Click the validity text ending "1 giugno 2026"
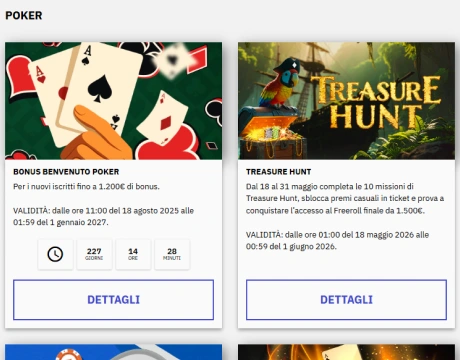The width and height of the screenshot is (460, 360). (x=337, y=241)
